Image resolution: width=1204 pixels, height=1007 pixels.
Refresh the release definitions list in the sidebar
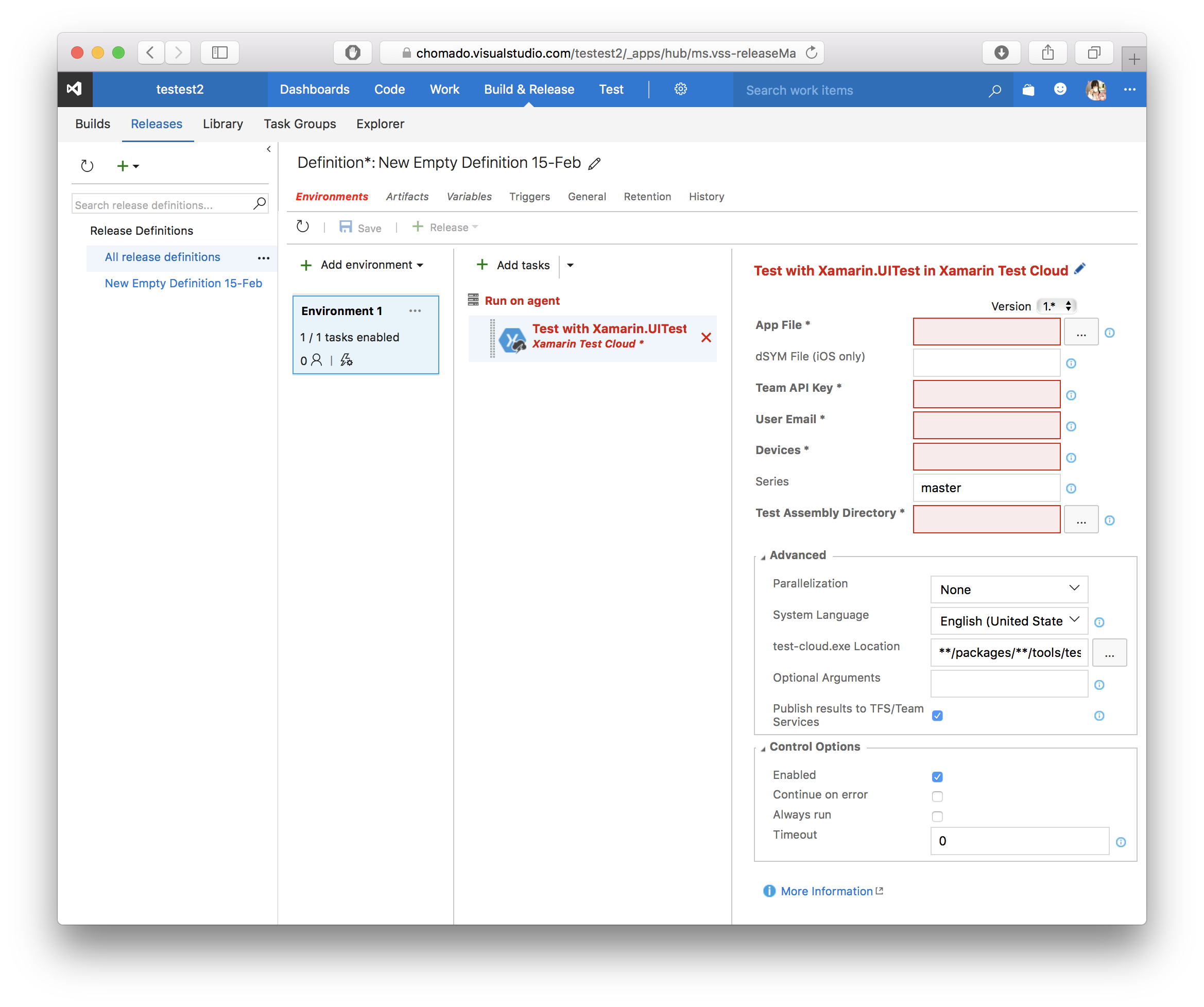[x=87, y=166]
